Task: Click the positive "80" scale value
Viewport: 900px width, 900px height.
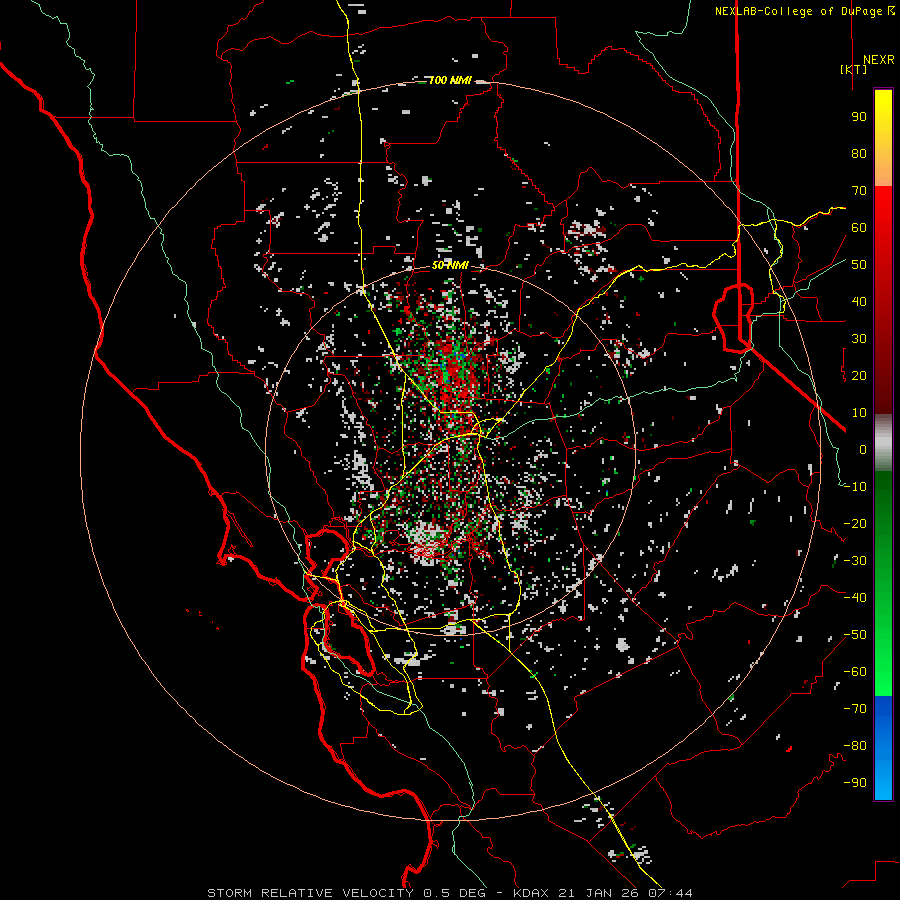Action: click(859, 153)
